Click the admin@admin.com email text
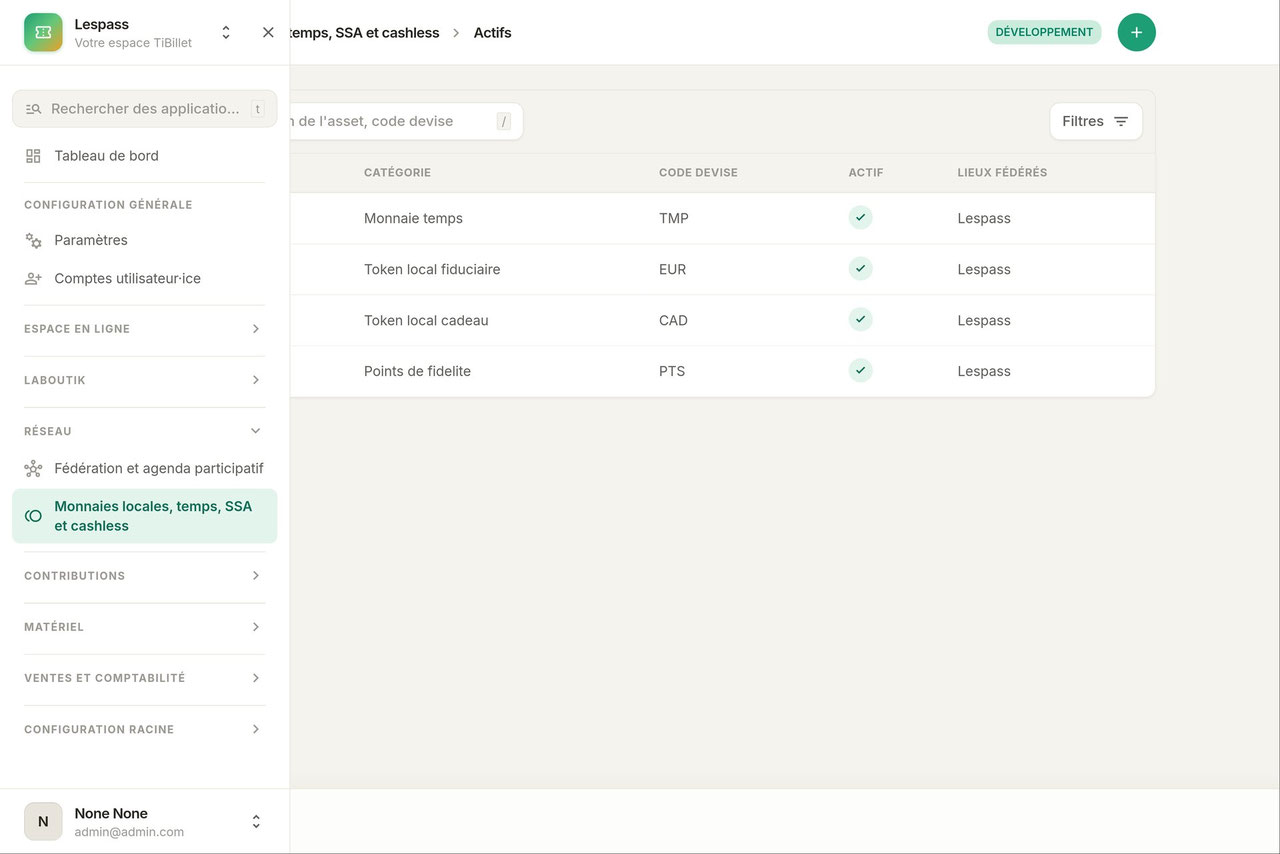1280x854 pixels. pos(129,832)
